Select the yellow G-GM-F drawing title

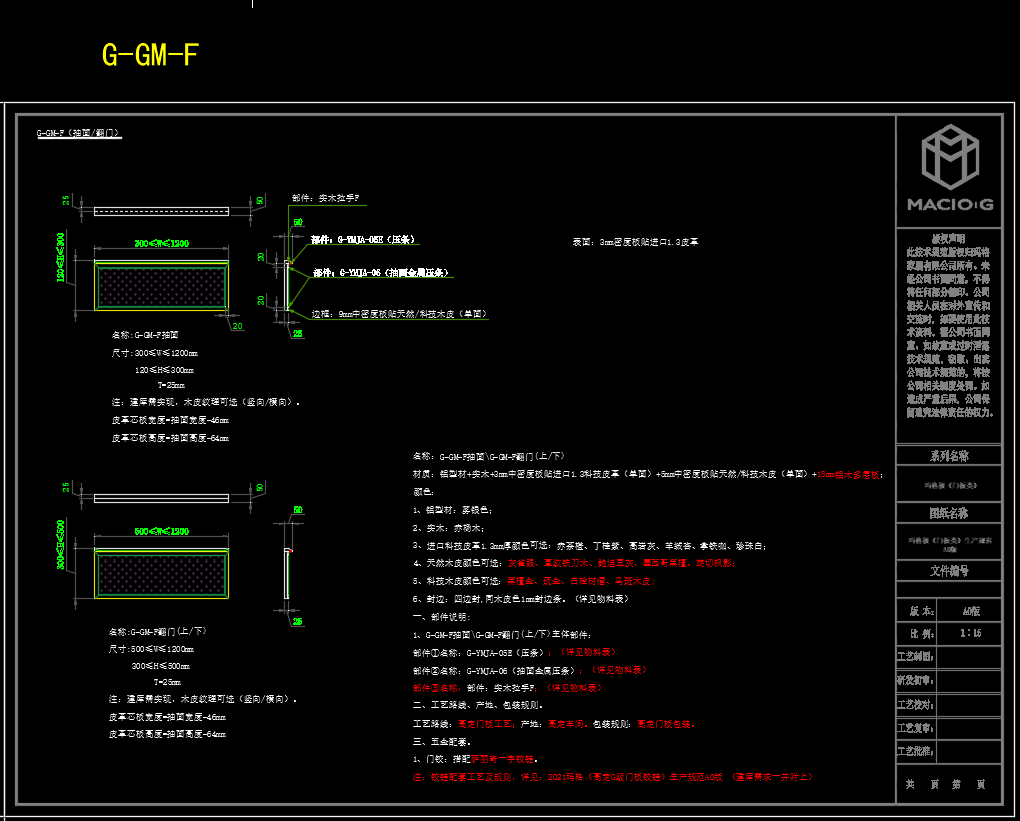[150, 55]
